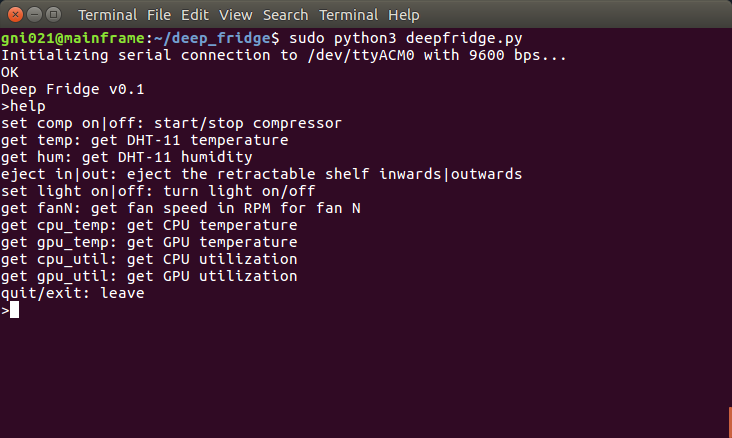This screenshot has width=732, height=438.
Task: Click the 'quit/exit: leave' help line
Action: [x=73, y=293]
